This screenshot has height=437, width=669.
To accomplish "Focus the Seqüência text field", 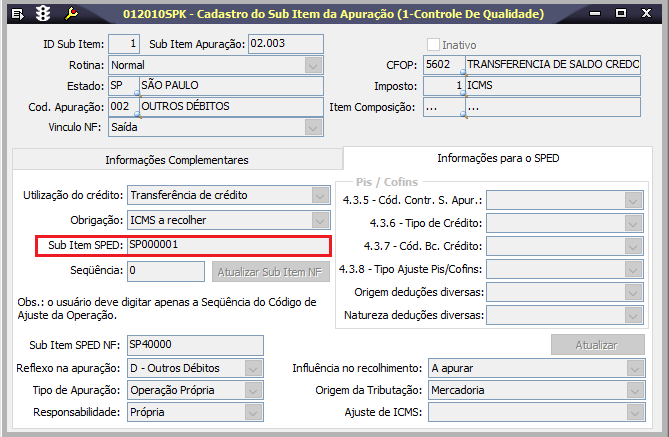I will tap(166, 270).
